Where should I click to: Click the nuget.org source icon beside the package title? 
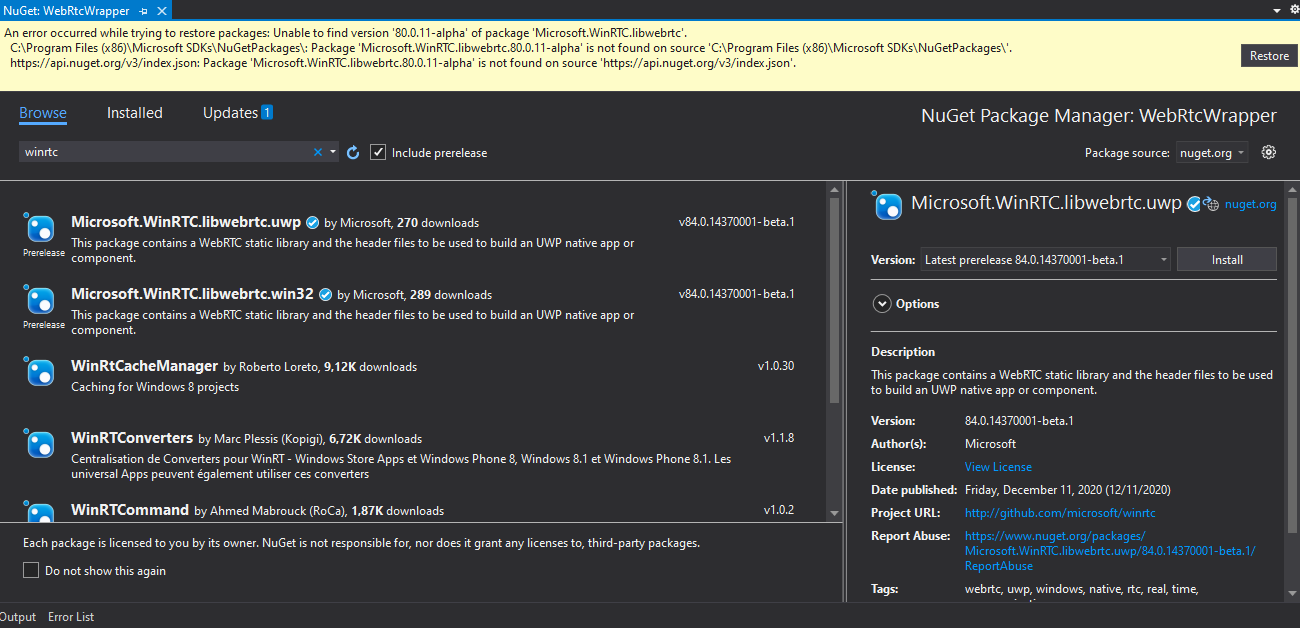click(x=1210, y=203)
